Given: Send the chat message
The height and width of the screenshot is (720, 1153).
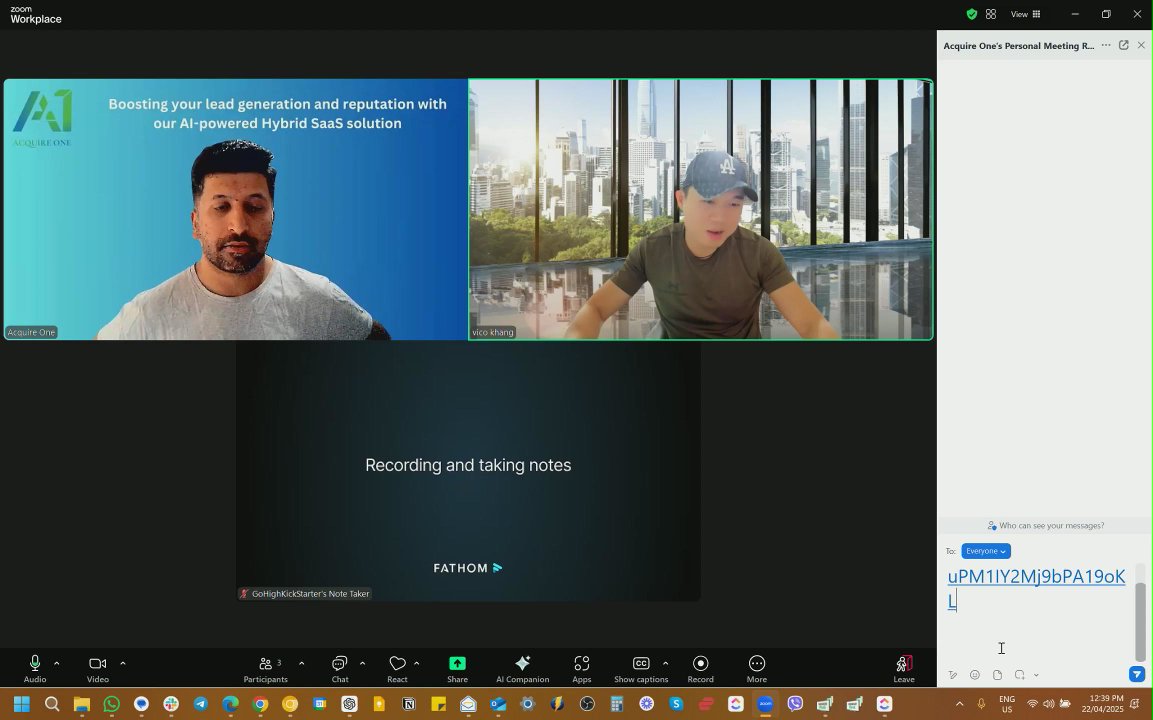Looking at the screenshot, I should click(1137, 674).
